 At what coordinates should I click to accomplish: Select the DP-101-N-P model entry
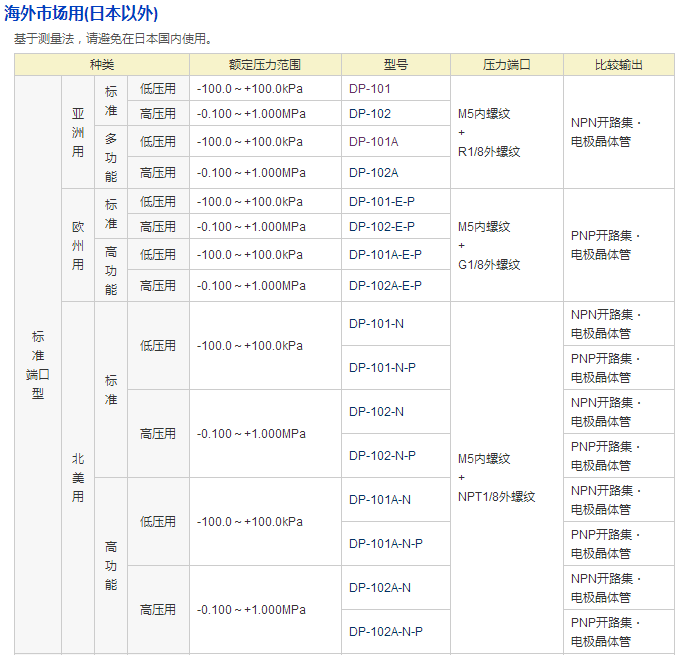pyautogui.click(x=382, y=368)
